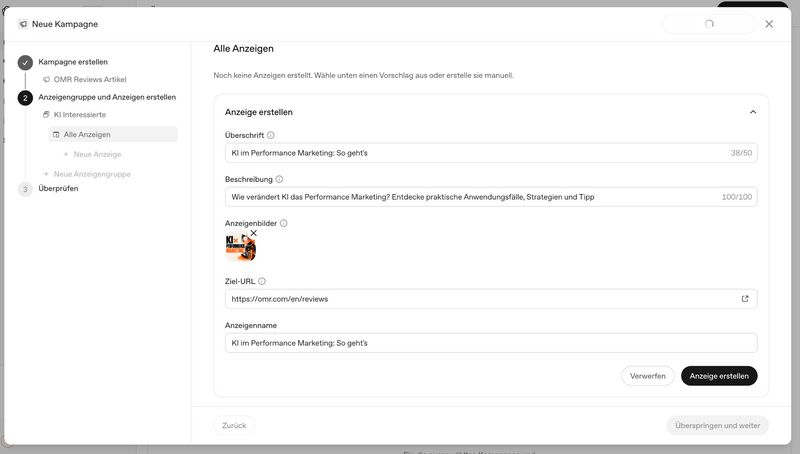Click the icon beside Alle Anzeigen
Image resolution: width=800 pixels, height=454 pixels.
[56, 135]
